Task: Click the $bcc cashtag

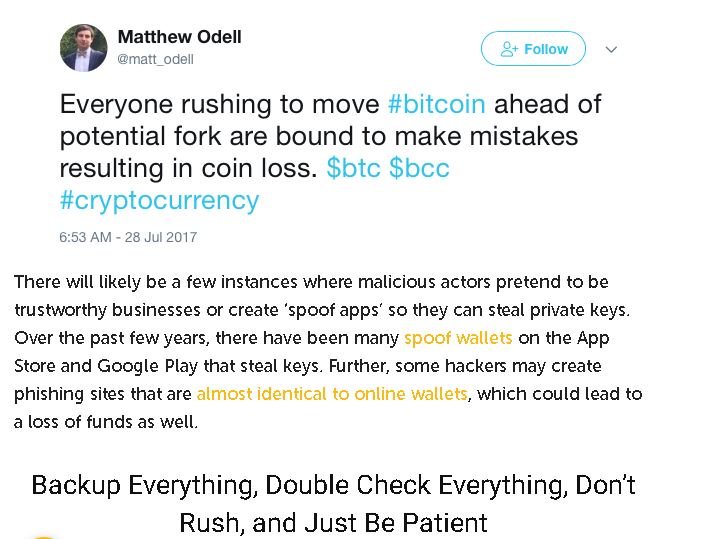Action: pyautogui.click(x=419, y=168)
